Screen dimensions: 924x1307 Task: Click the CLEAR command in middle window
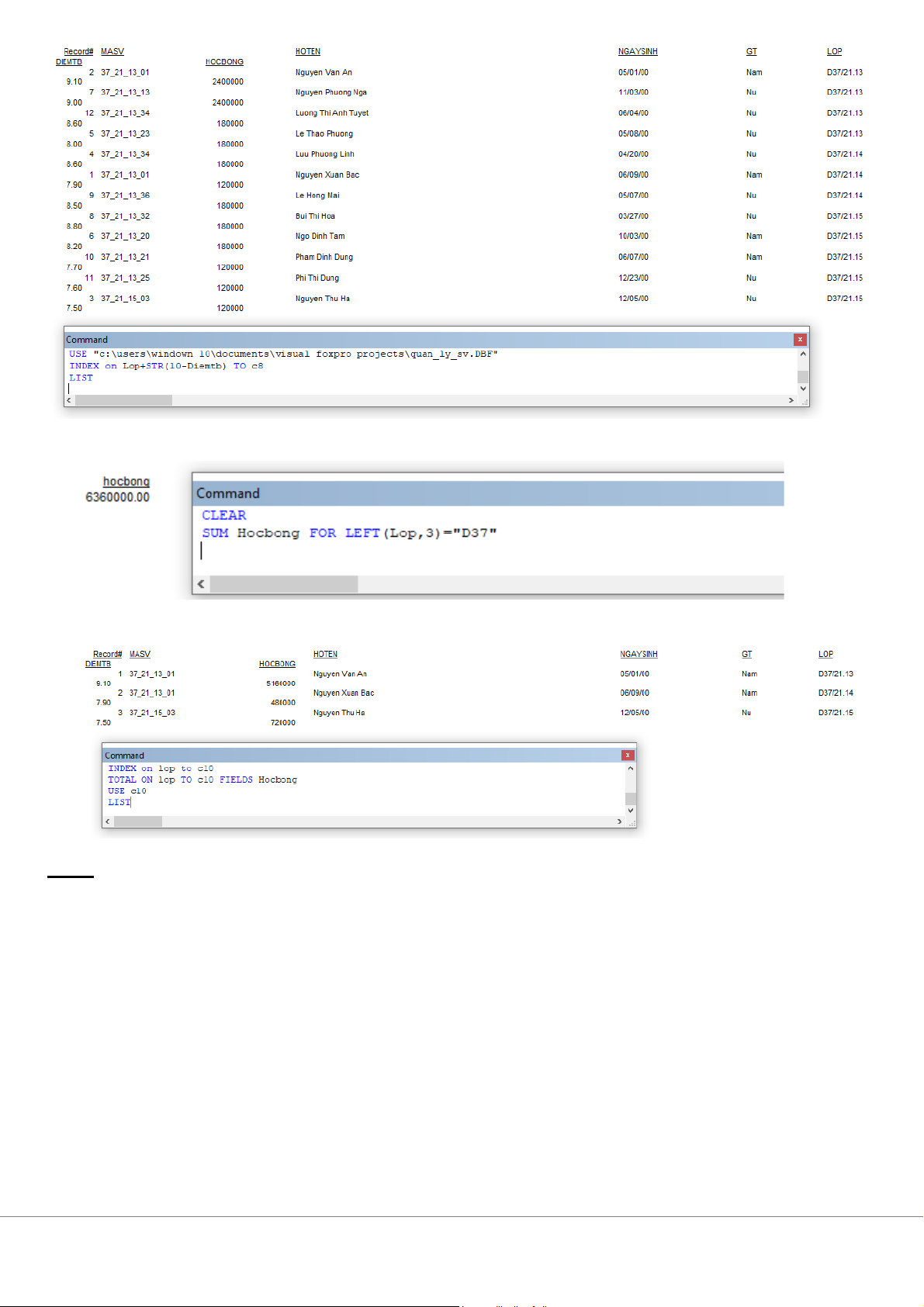tap(223, 515)
